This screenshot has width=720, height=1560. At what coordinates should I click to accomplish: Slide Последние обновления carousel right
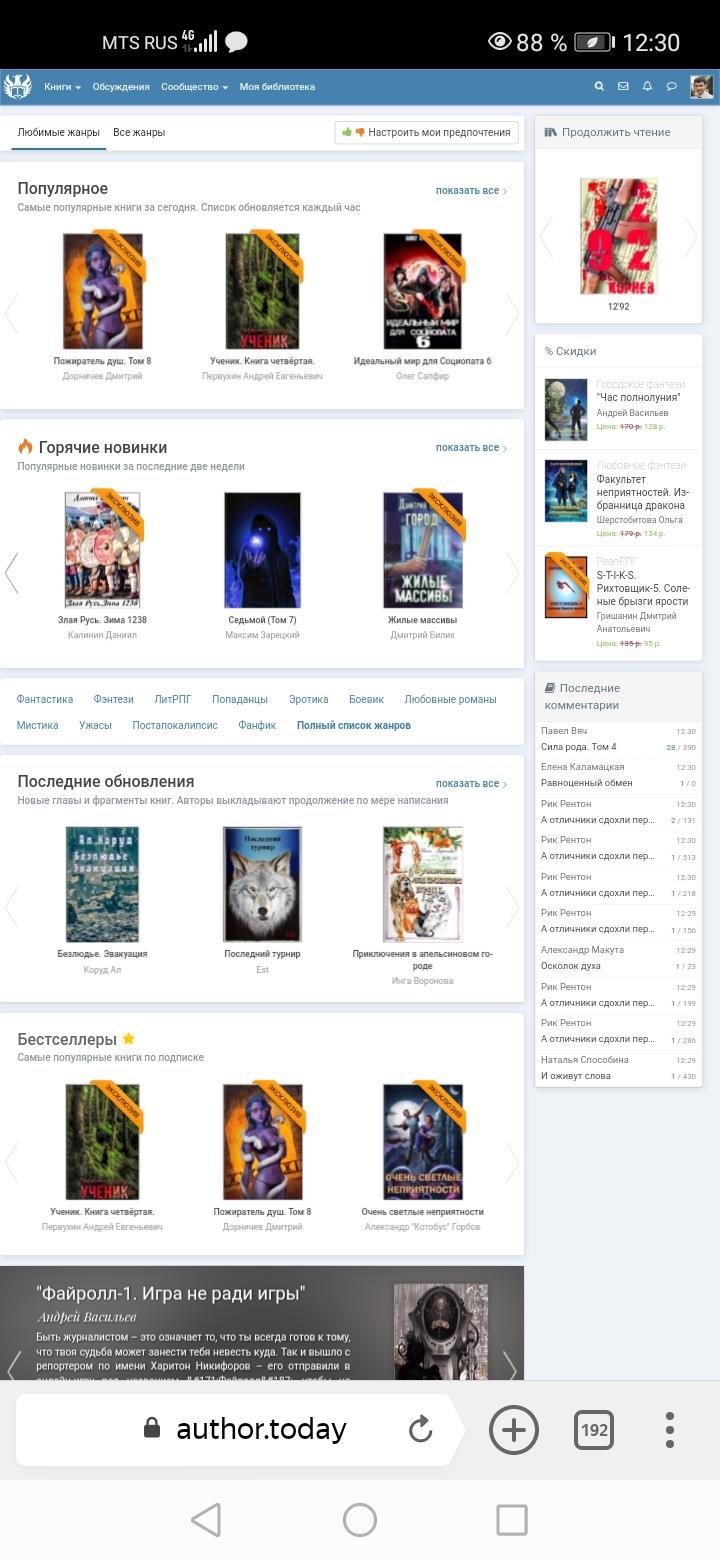(x=512, y=906)
